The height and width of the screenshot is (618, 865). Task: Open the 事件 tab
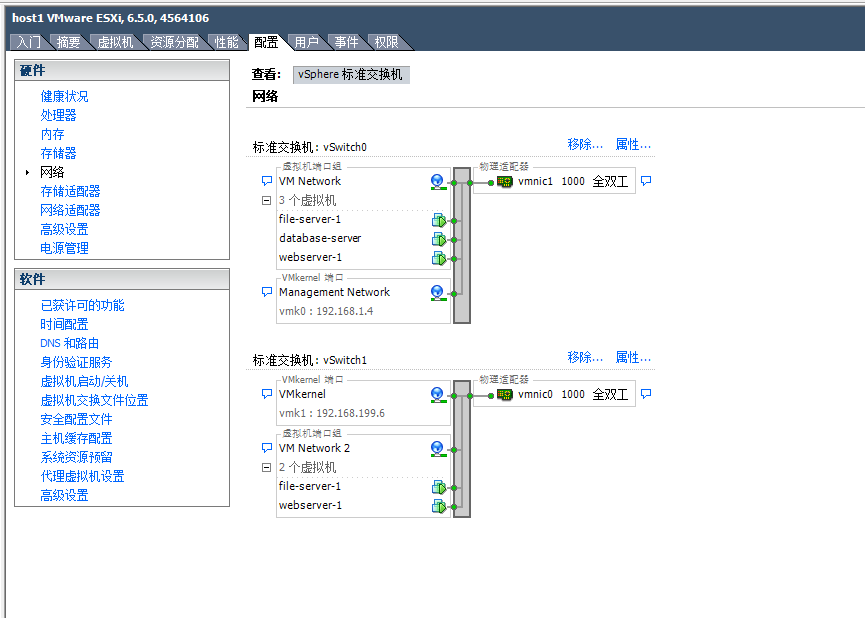(346, 42)
